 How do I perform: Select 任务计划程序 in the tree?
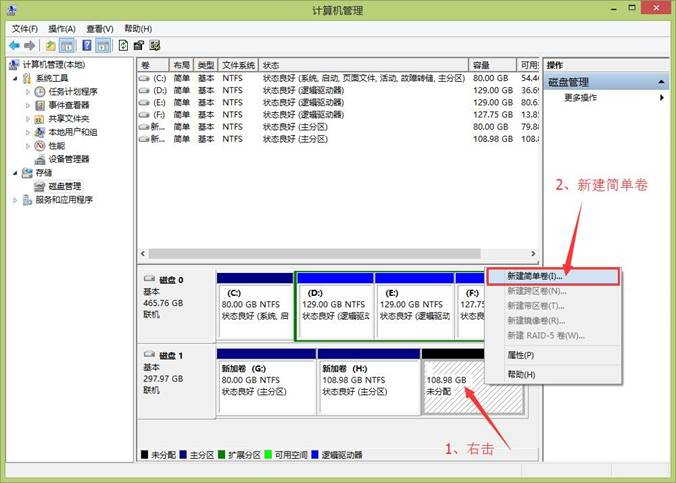[x=73, y=91]
